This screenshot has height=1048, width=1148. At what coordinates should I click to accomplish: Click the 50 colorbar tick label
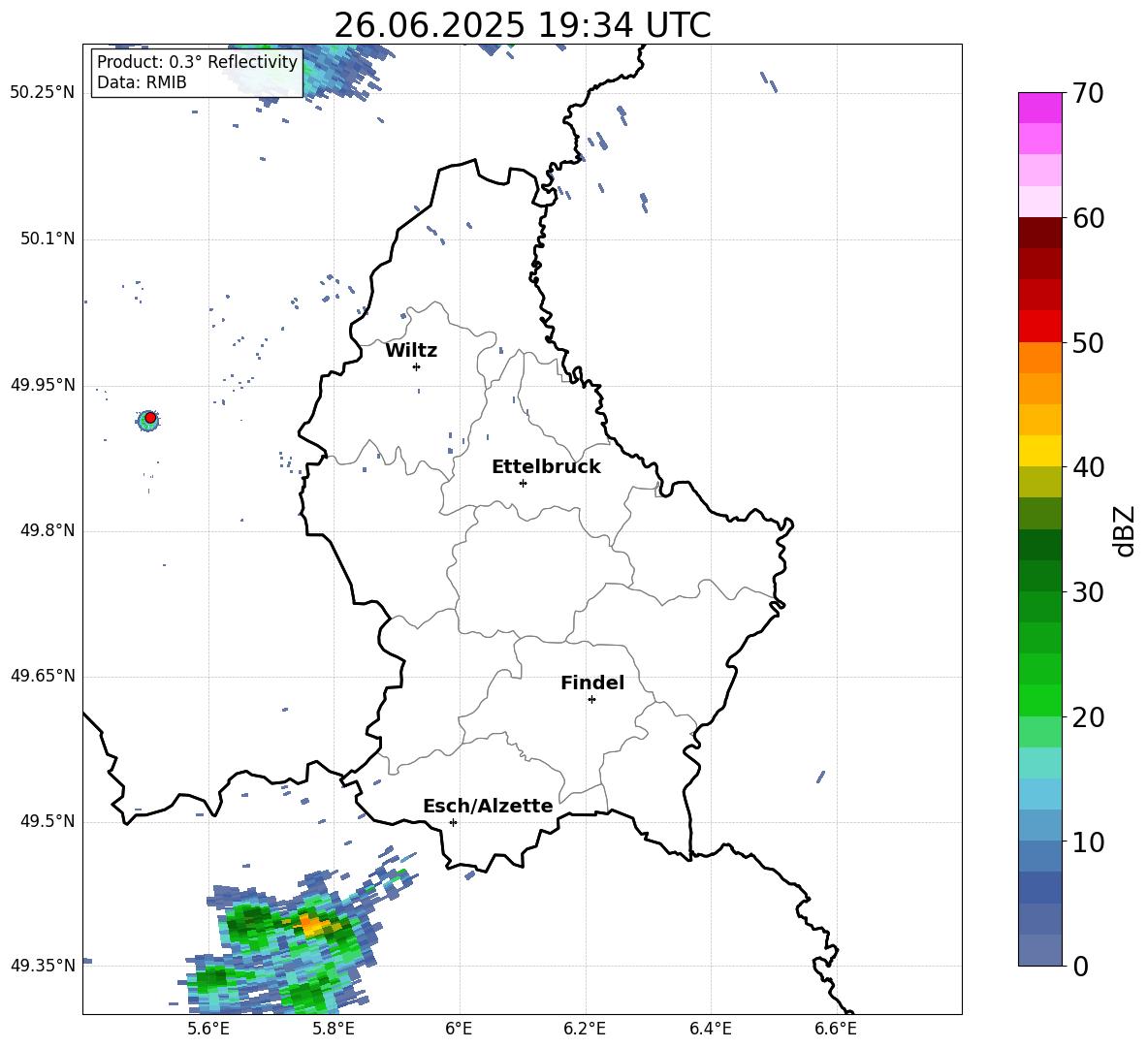coord(1088,343)
